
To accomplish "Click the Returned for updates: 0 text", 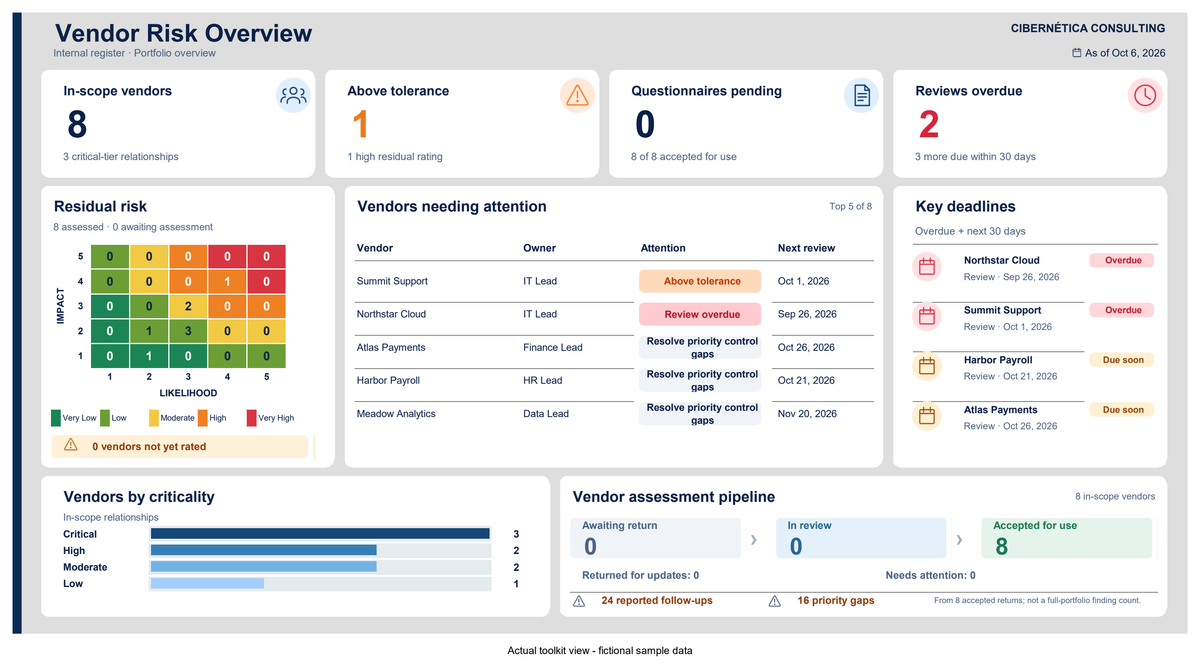I will coord(641,575).
